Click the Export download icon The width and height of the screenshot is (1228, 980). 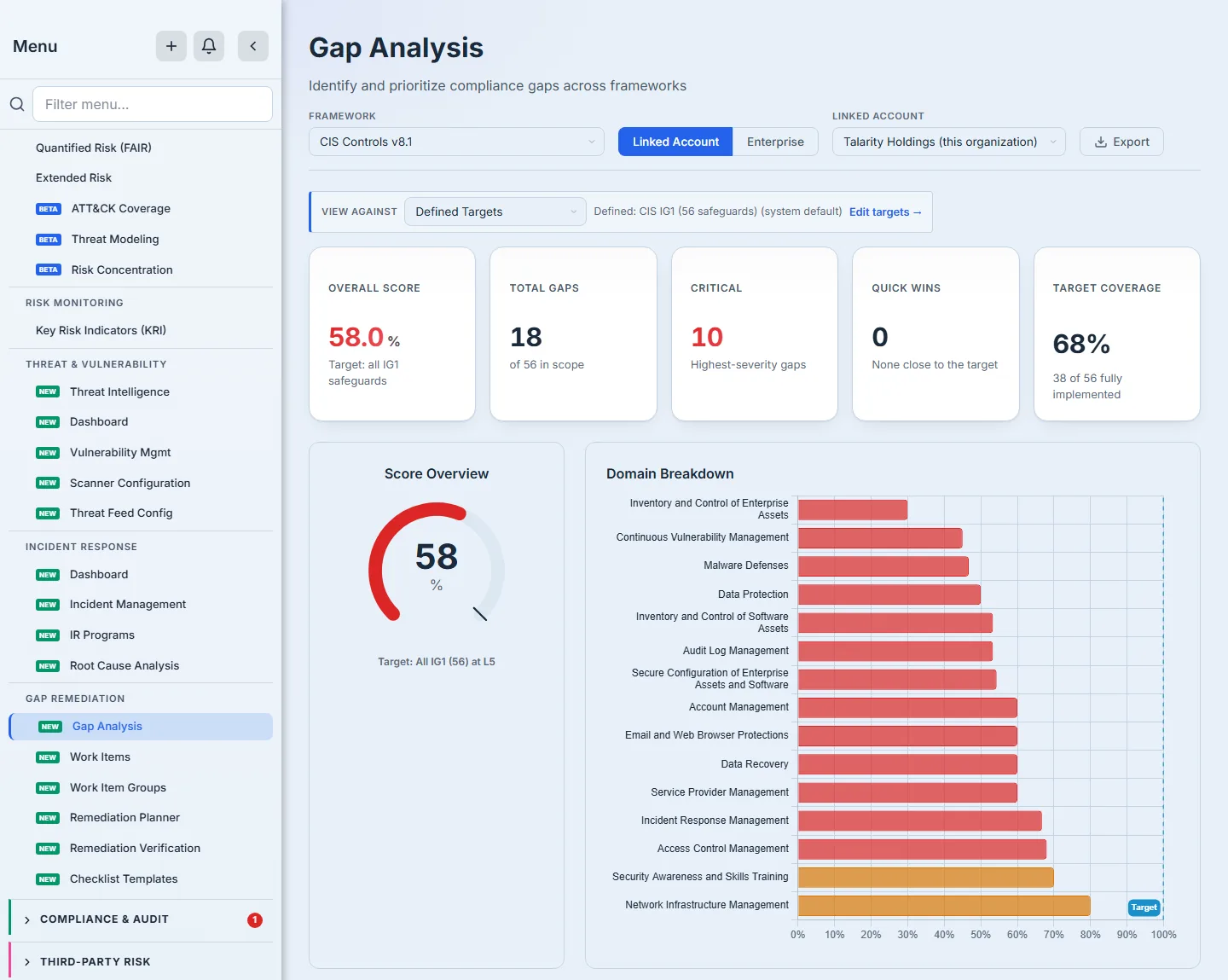pos(1101,142)
